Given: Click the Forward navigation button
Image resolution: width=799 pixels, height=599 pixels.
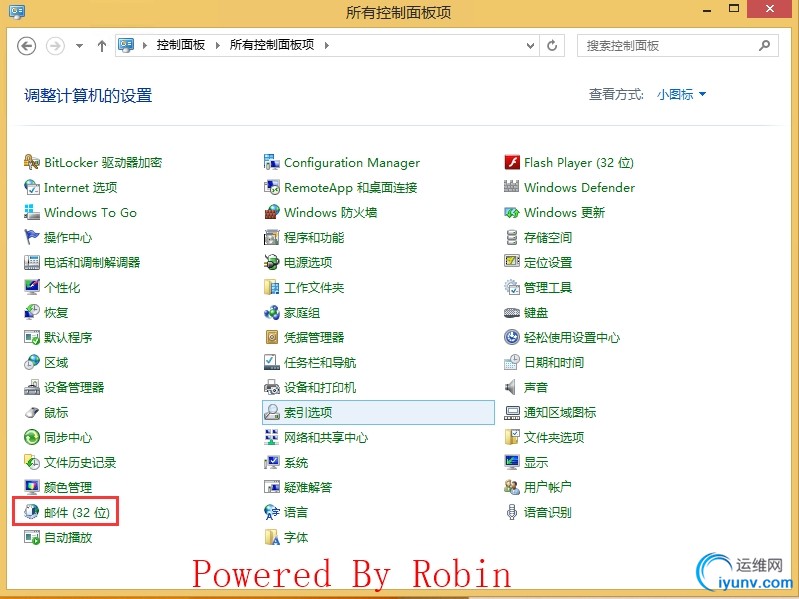Looking at the screenshot, I should click(56, 46).
